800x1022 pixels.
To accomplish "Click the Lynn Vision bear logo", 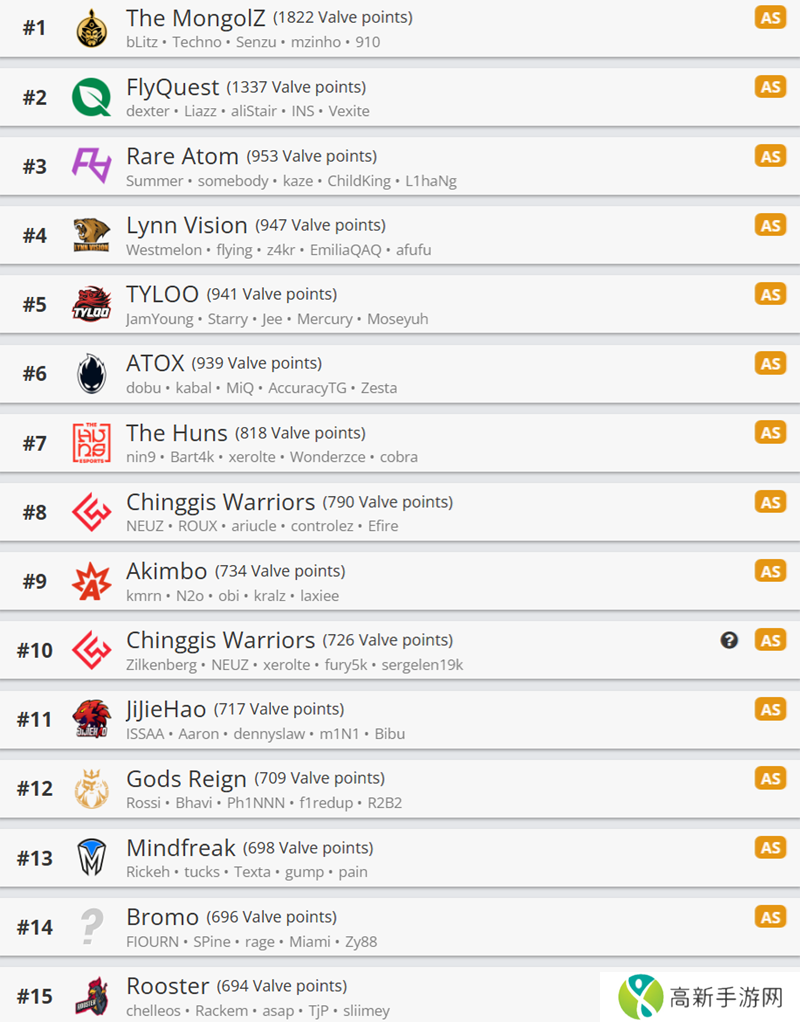I will pyautogui.click(x=91, y=235).
